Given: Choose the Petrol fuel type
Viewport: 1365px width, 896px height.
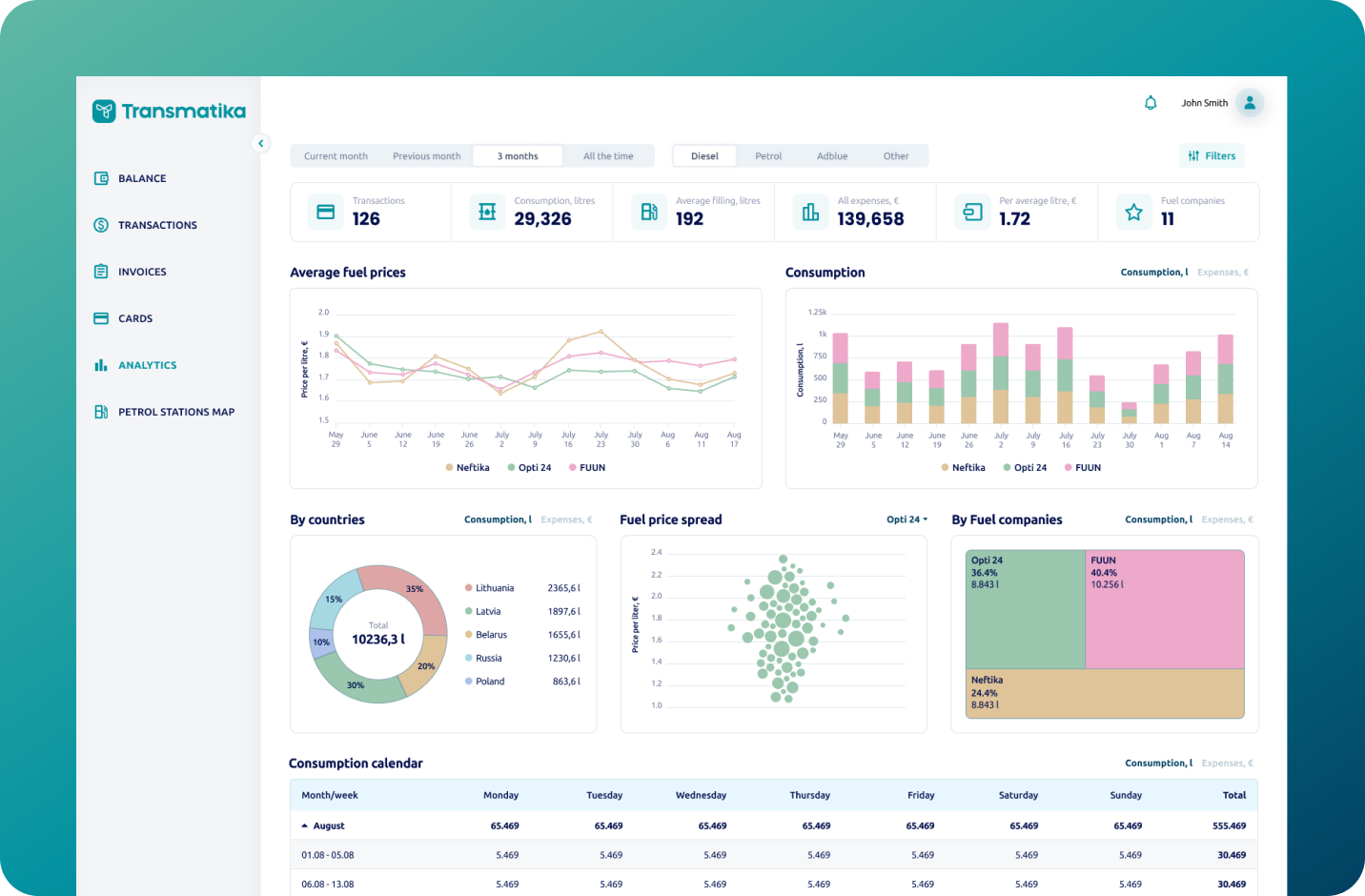Looking at the screenshot, I should click(768, 156).
